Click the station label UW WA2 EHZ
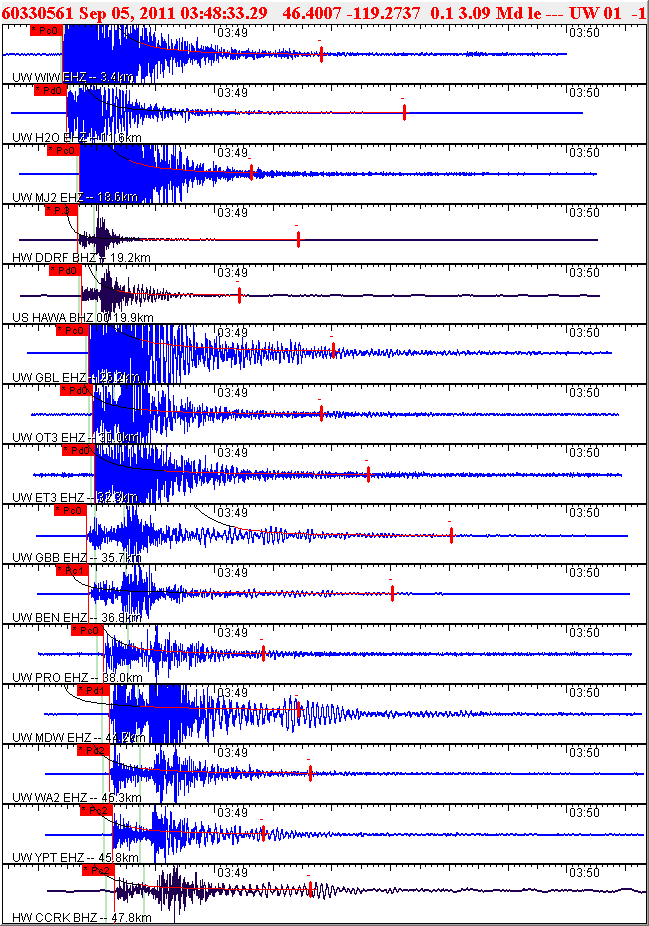Screen dimensions: 649x926 [x=50, y=797]
